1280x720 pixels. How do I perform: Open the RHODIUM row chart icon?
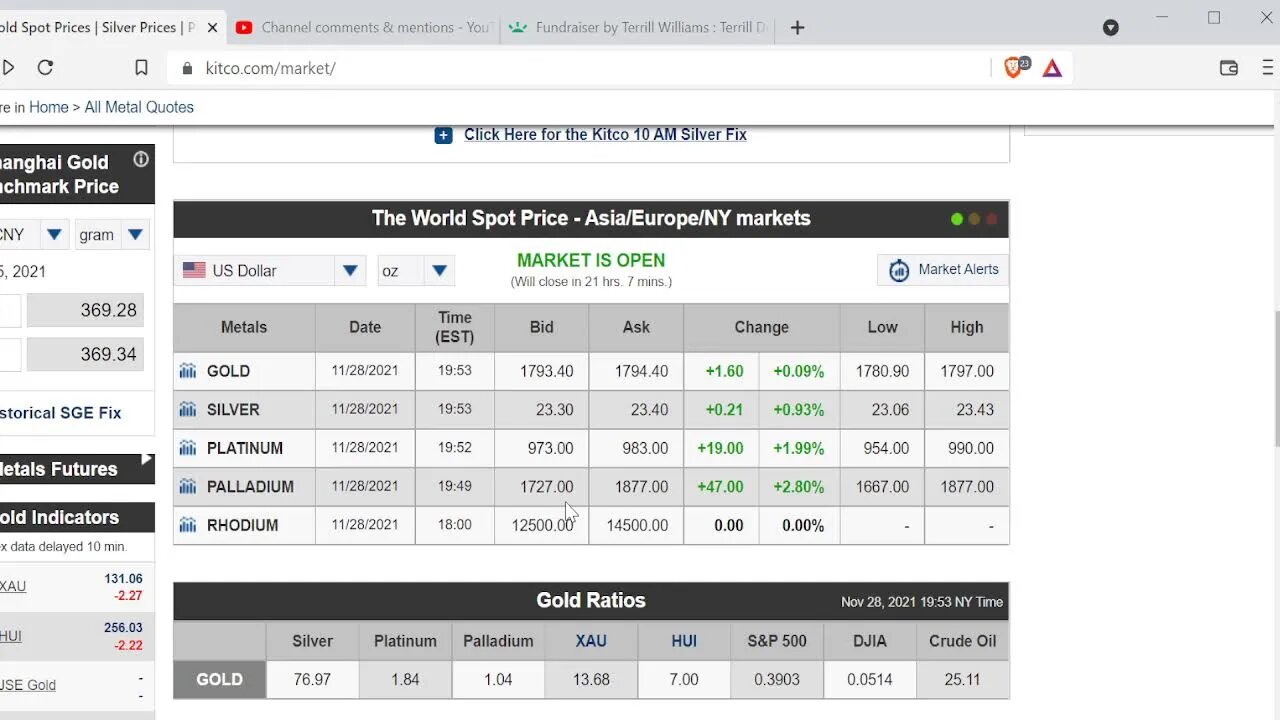click(187, 525)
